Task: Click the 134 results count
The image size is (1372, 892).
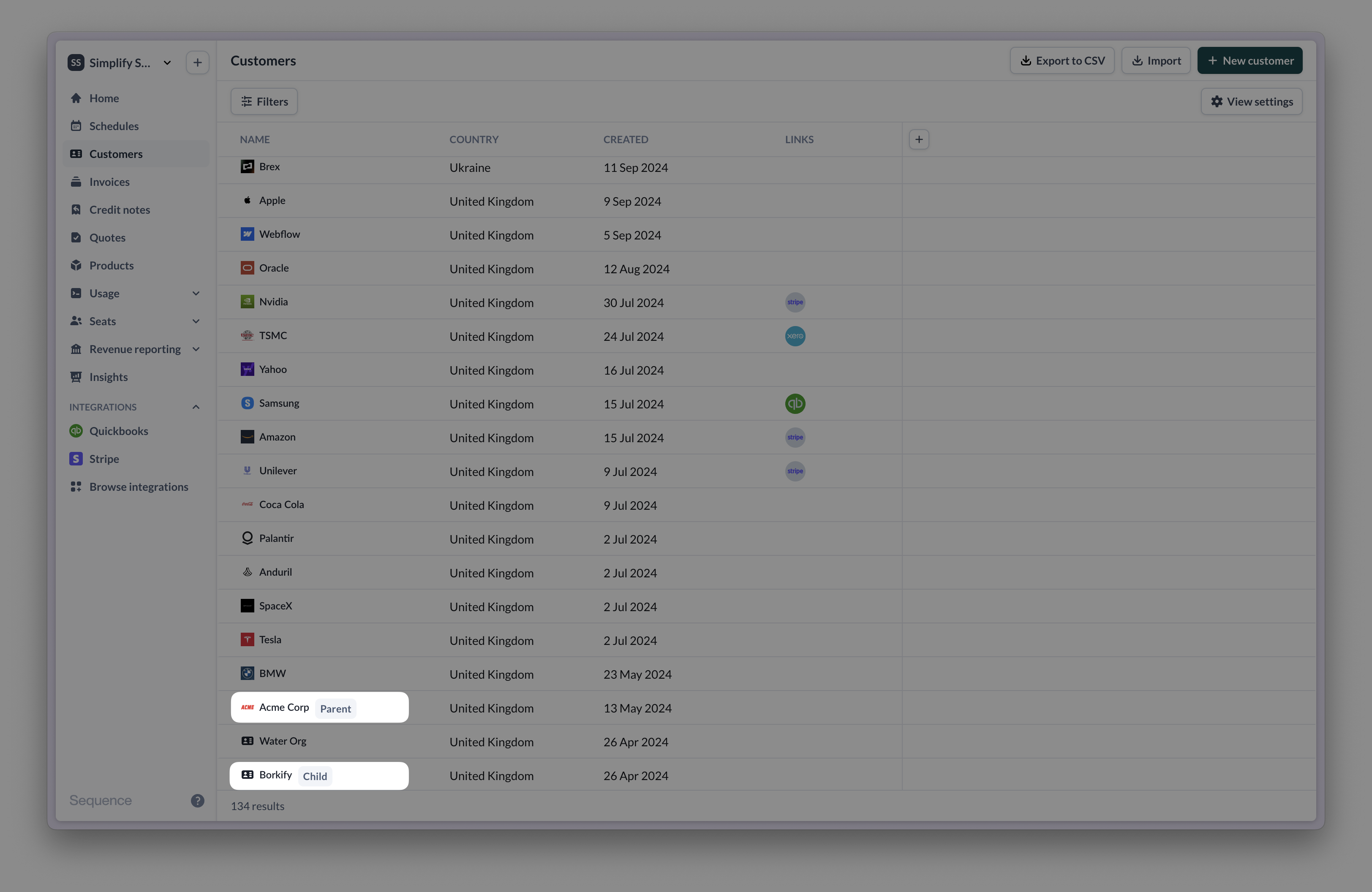Action: [258, 806]
